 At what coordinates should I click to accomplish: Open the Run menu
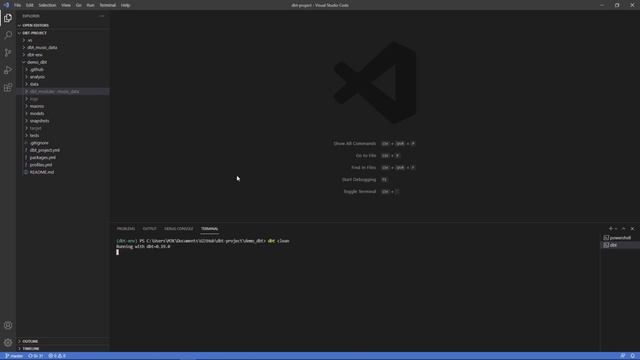point(91,5)
